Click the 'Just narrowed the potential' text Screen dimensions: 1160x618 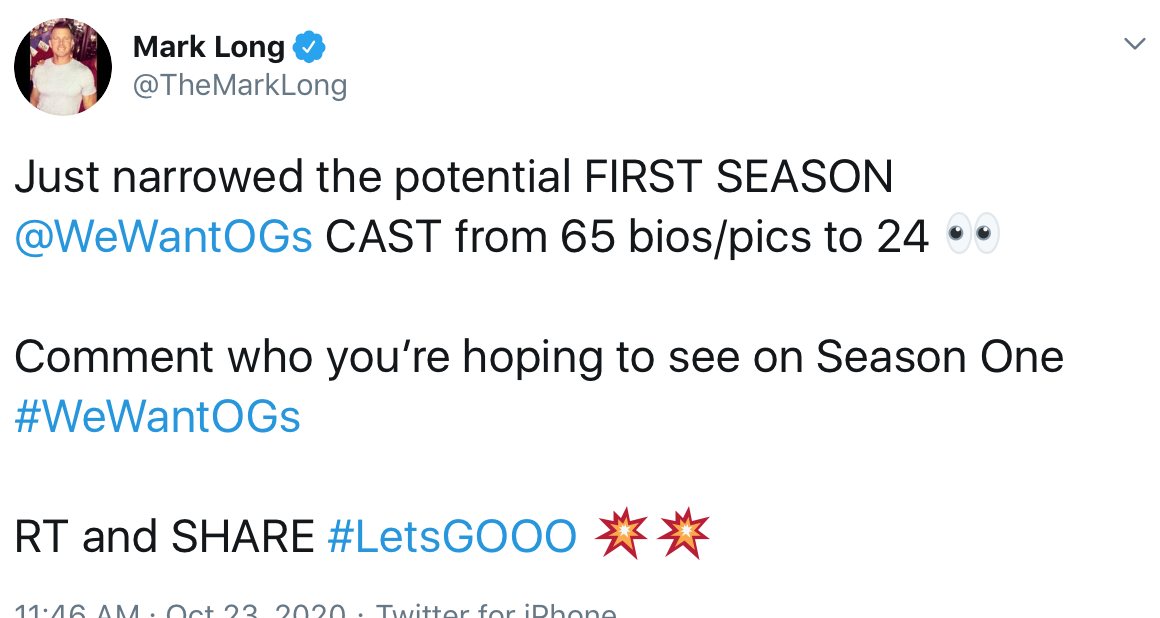tap(293, 178)
